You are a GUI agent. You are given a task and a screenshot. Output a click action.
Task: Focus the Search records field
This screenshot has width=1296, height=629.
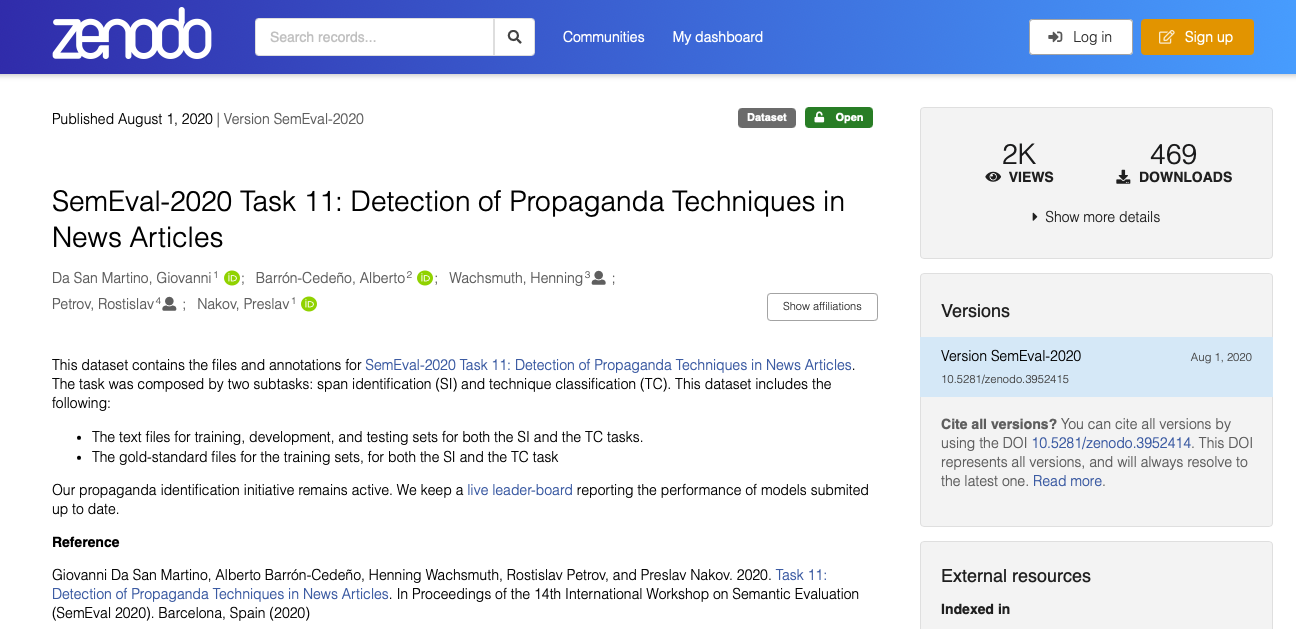[x=375, y=37]
